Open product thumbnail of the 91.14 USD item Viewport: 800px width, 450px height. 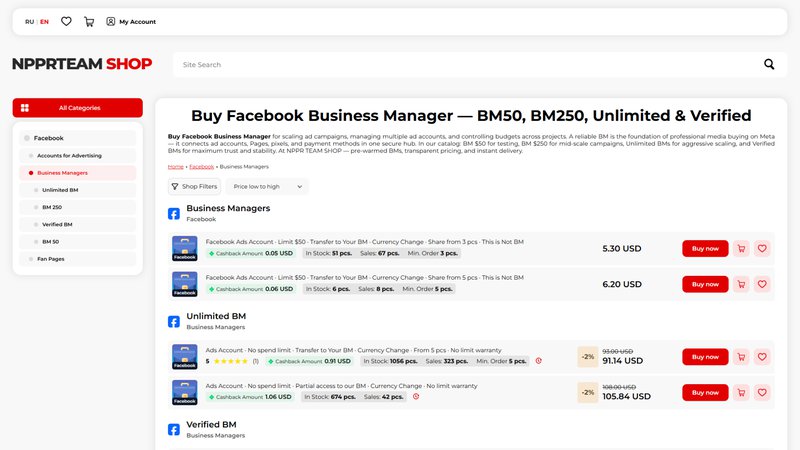pos(185,357)
